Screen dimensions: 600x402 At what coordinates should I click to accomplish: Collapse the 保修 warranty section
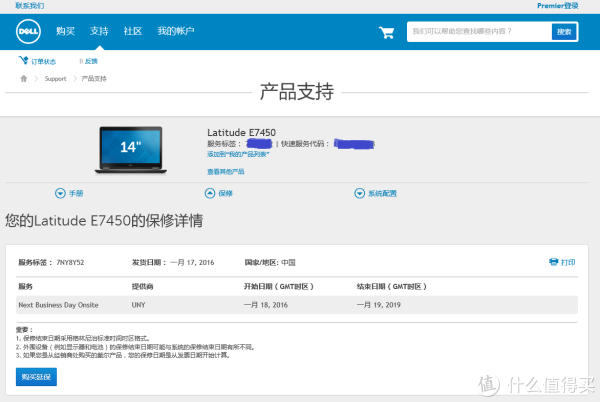point(218,193)
